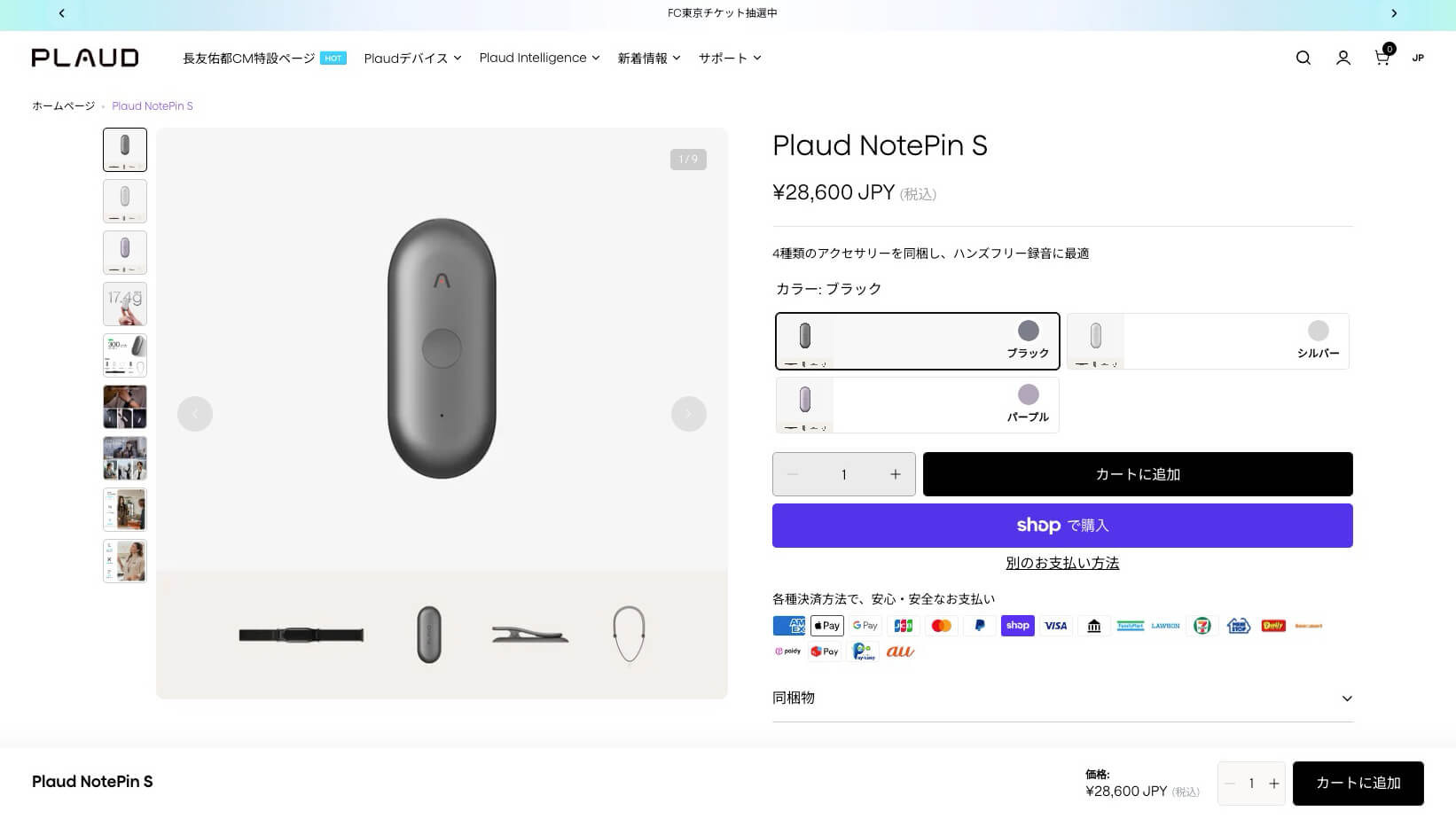Open 長友佑都CM特設ページ link

coord(249,58)
